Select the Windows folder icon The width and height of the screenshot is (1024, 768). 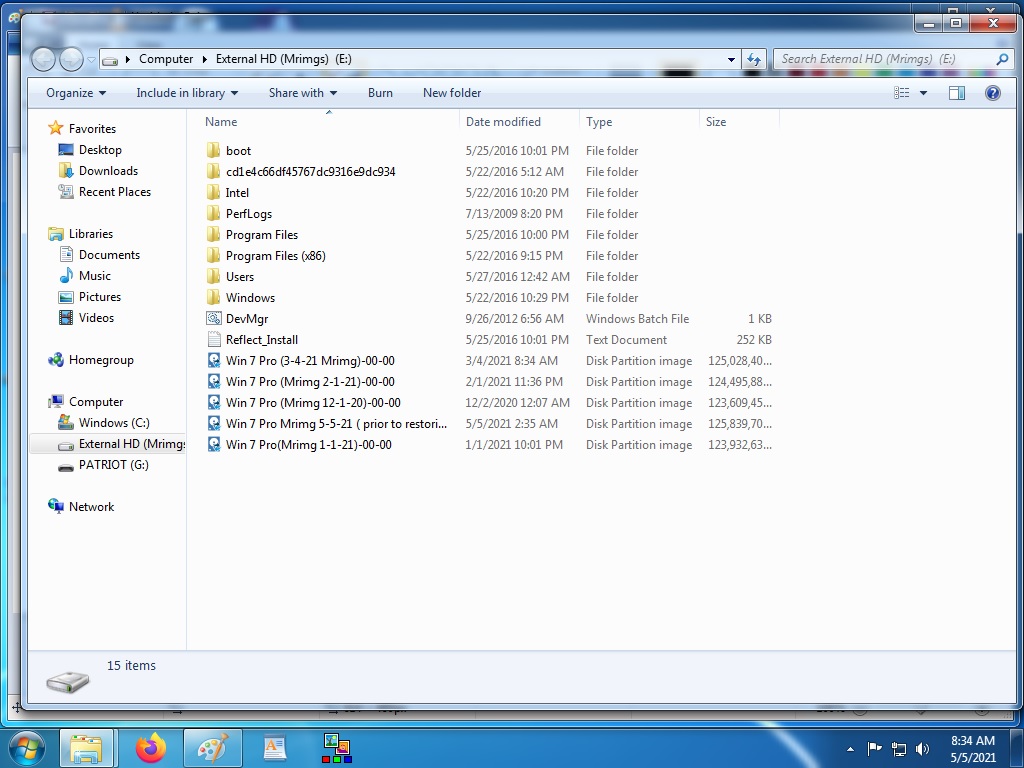click(213, 297)
